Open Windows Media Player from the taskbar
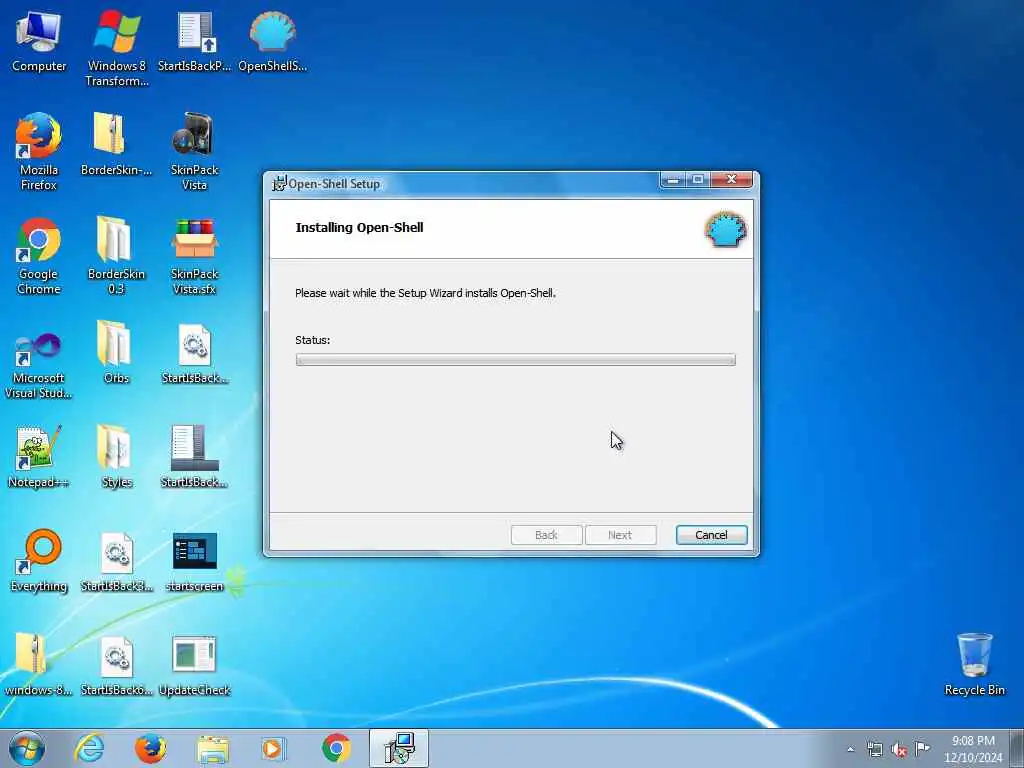Image resolution: width=1024 pixels, height=768 pixels. tap(273, 748)
